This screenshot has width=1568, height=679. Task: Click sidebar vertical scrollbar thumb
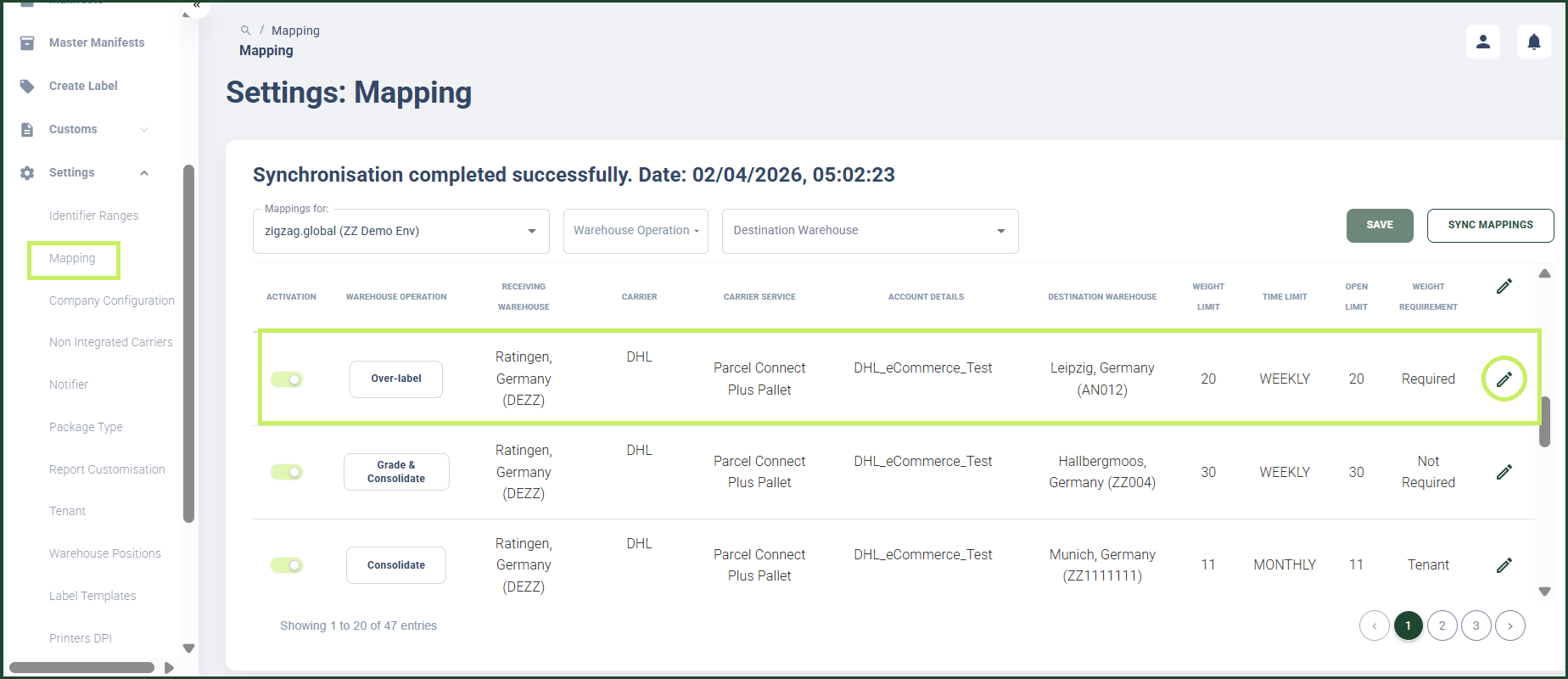click(x=188, y=344)
